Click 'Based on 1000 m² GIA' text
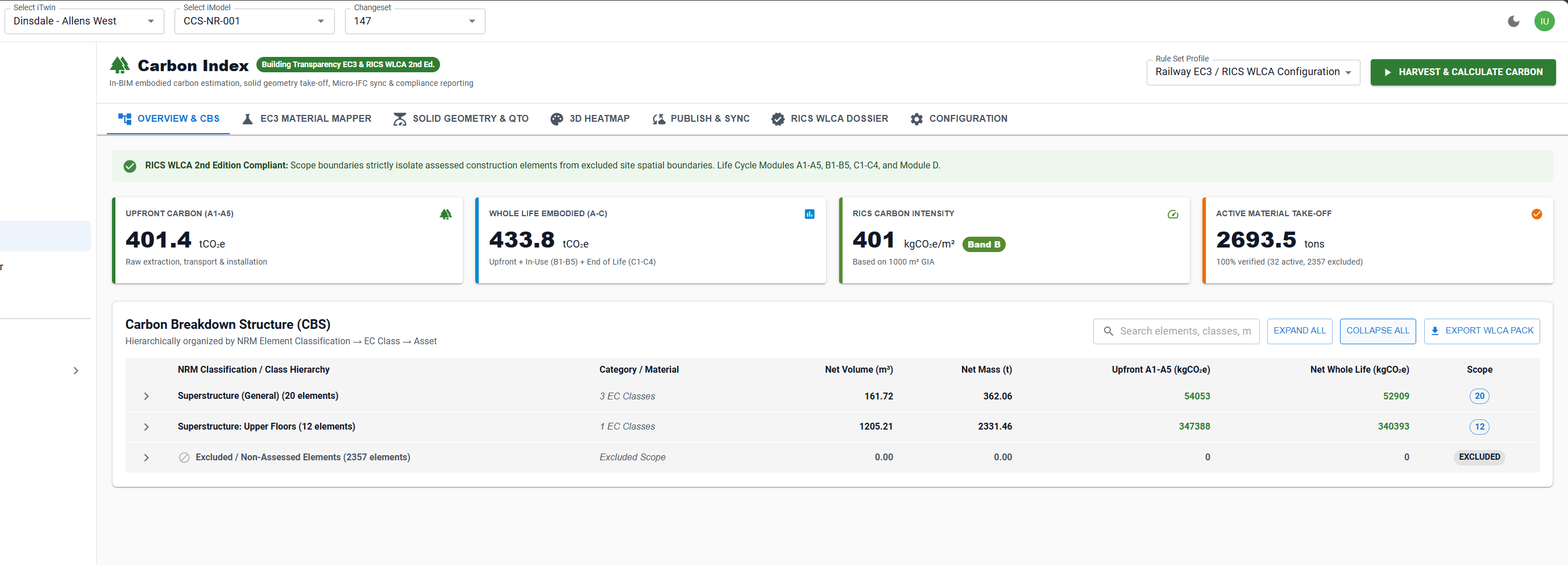Image resolution: width=1568 pixels, height=565 pixels. (x=893, y=262)
